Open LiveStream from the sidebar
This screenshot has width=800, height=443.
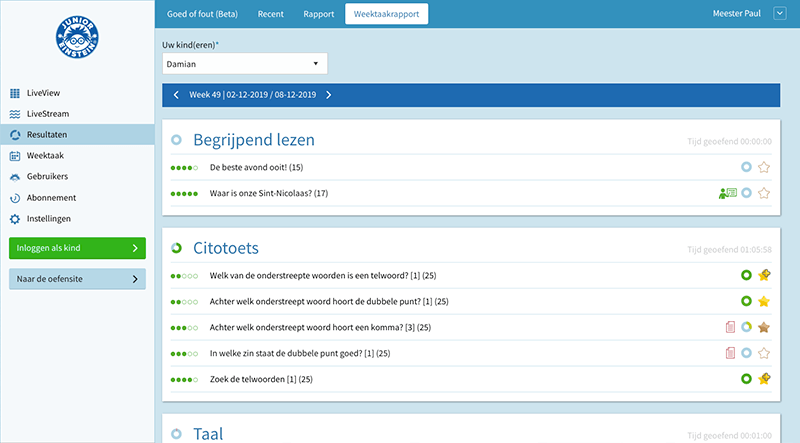pos(48,114)
